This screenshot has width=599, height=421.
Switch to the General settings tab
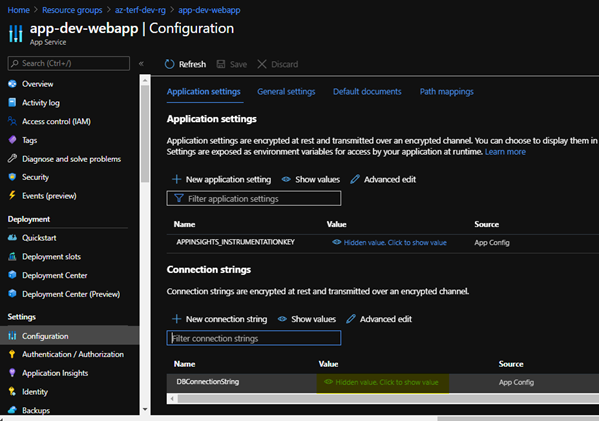[x=286, y=92]
